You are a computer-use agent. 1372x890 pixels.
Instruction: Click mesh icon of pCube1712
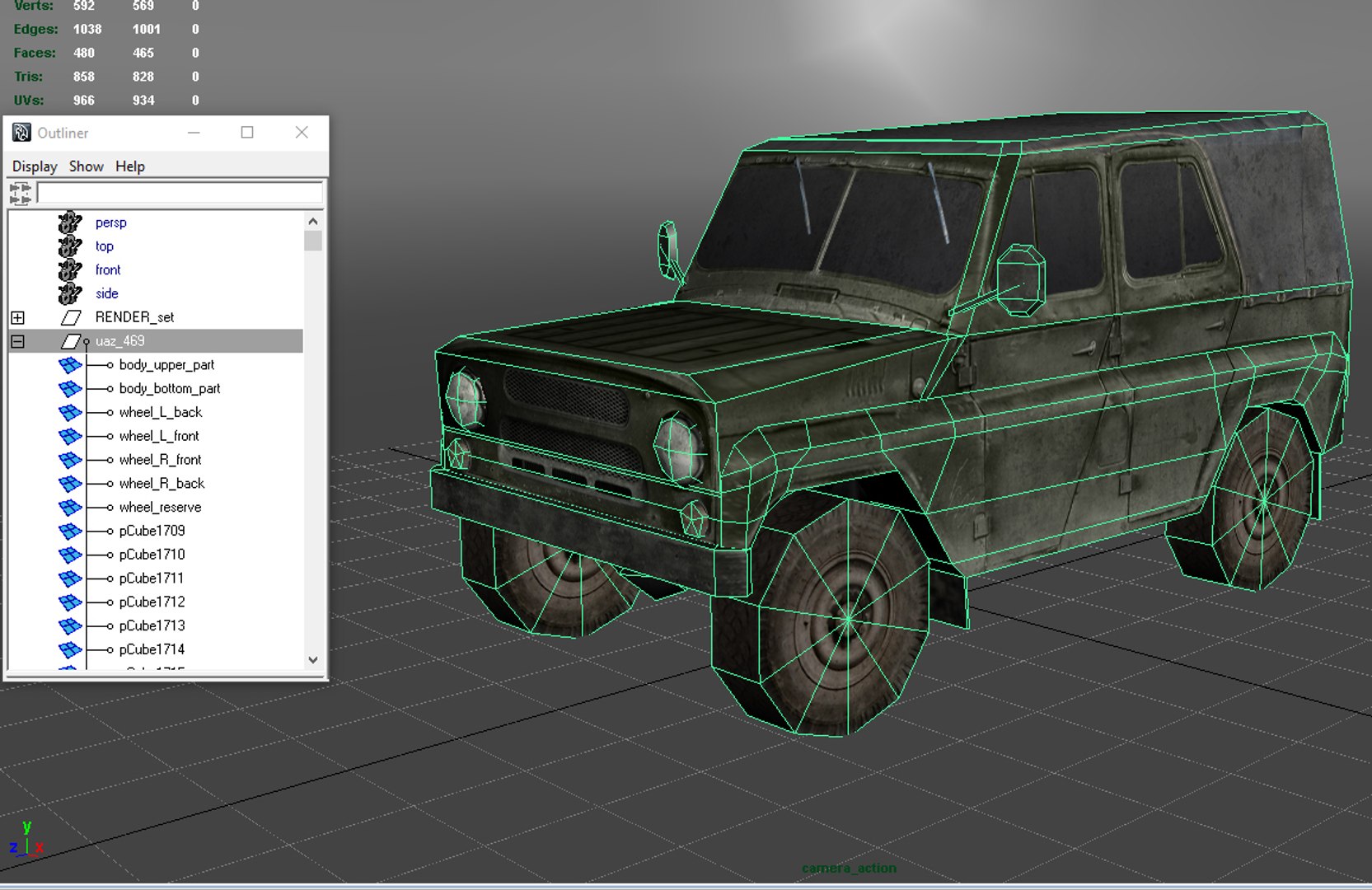coord(70,602)
